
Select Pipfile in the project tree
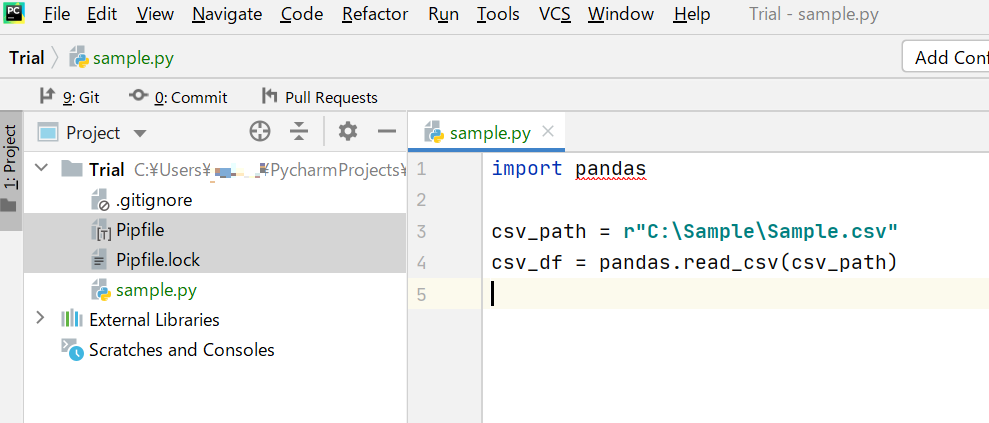[214, 230]
